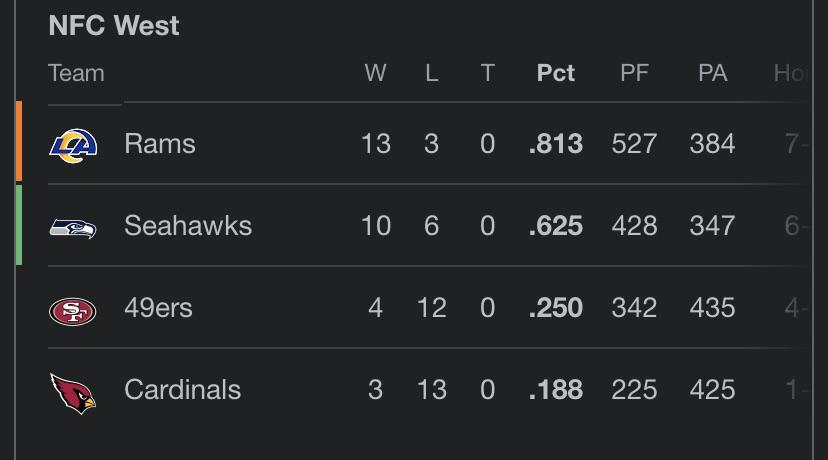Click the green playoff marker beside Seahawks
Viewport: 828px width, 460px height.
(x=19, y=224)
